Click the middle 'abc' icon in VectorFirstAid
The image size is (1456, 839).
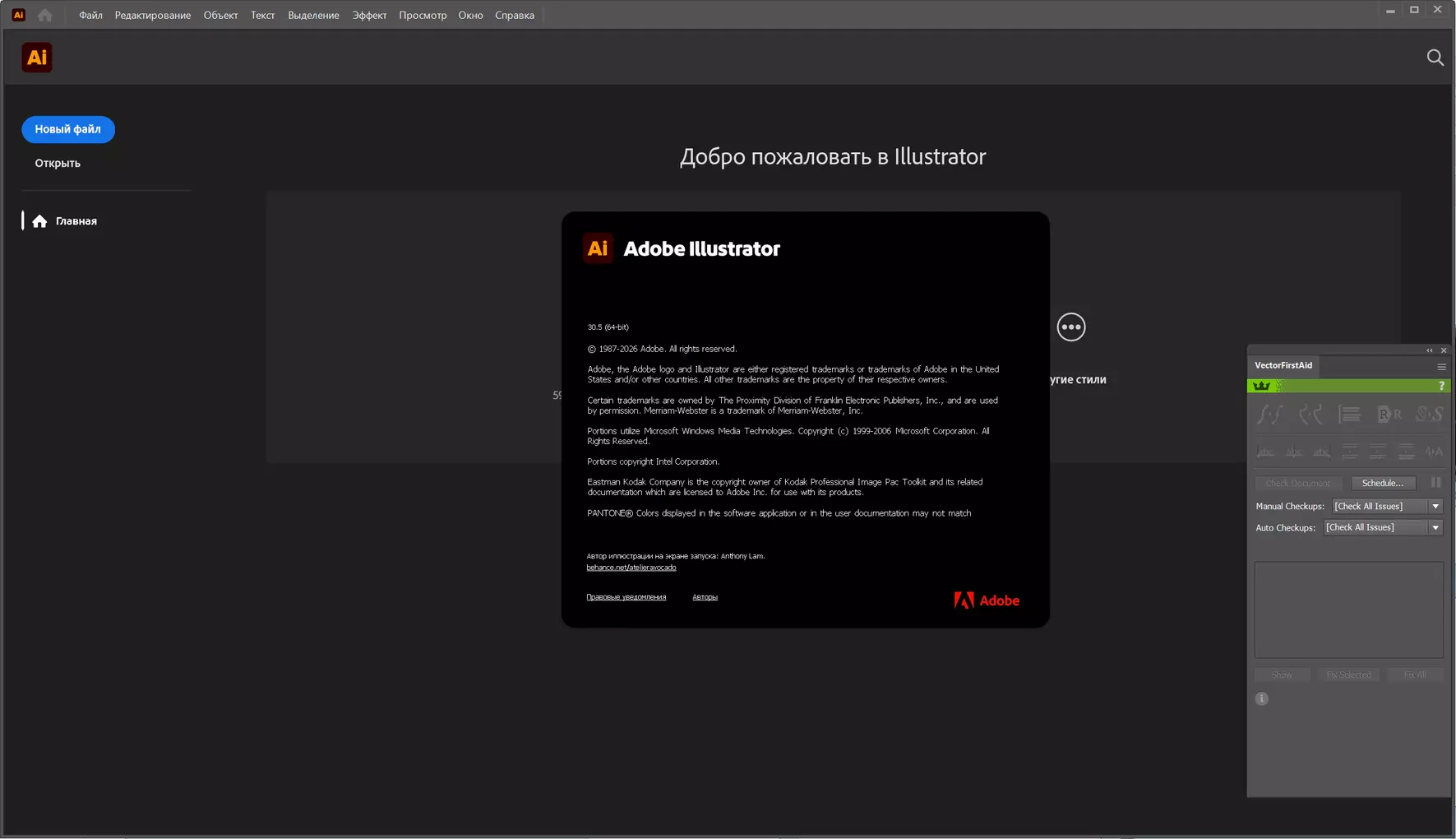[x=1294, y=452]
